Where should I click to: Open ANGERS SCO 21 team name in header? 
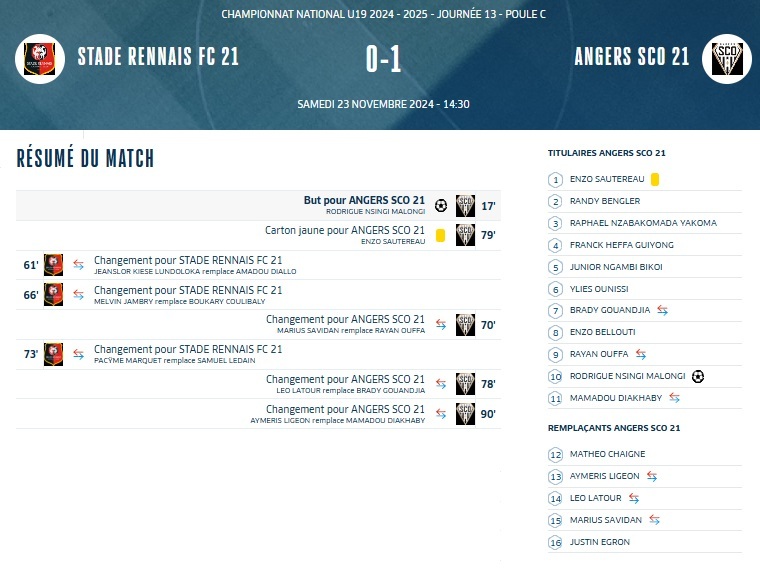coord(632,57)
